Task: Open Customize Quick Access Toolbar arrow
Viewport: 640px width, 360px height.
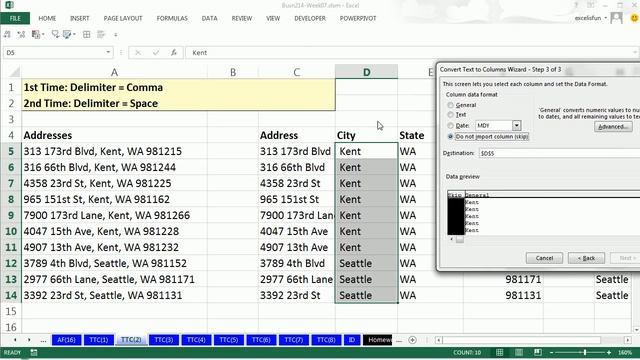Action: [x=116, y=35]
